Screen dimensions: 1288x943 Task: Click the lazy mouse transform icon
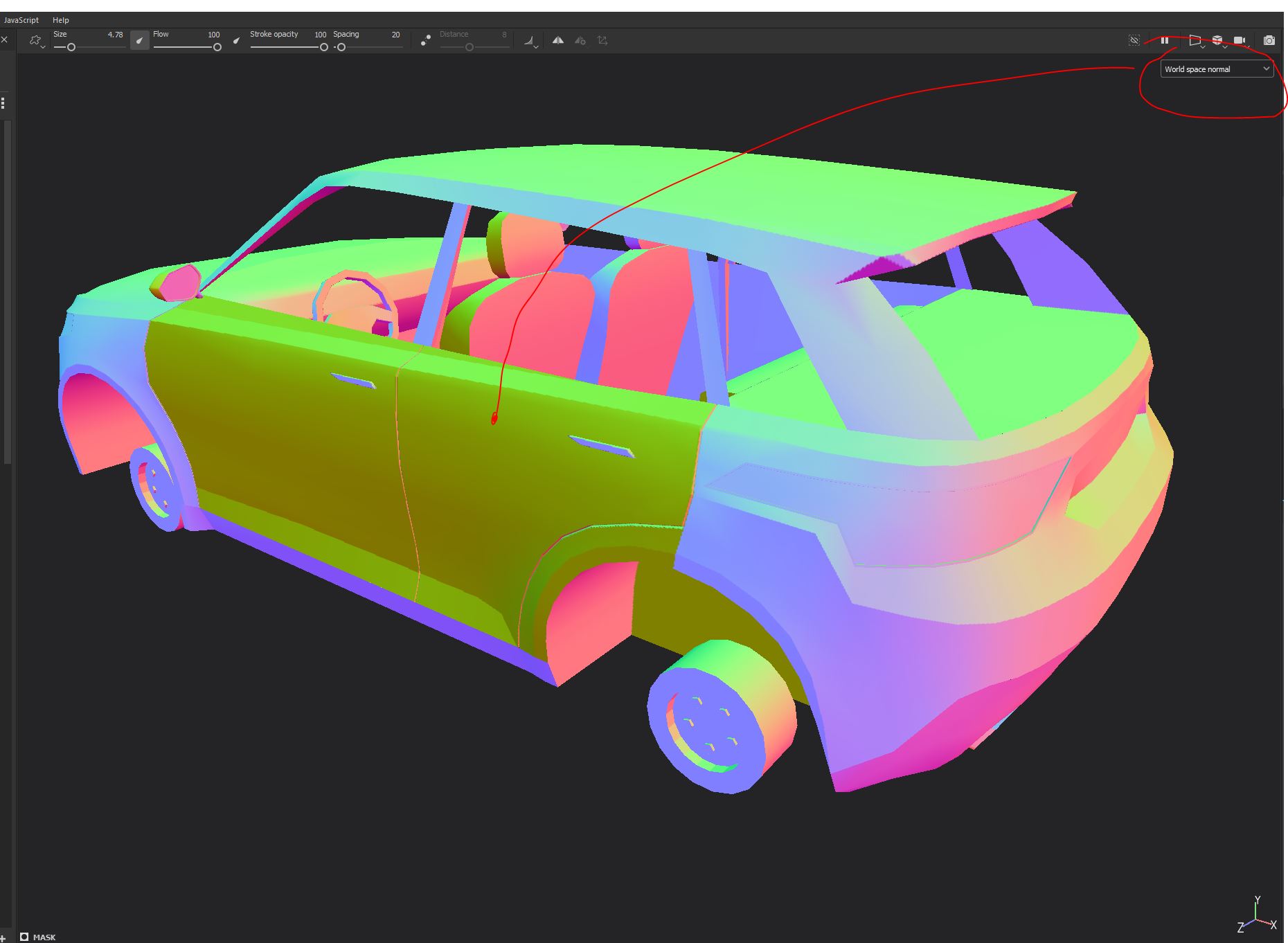[x=602, y=40]
